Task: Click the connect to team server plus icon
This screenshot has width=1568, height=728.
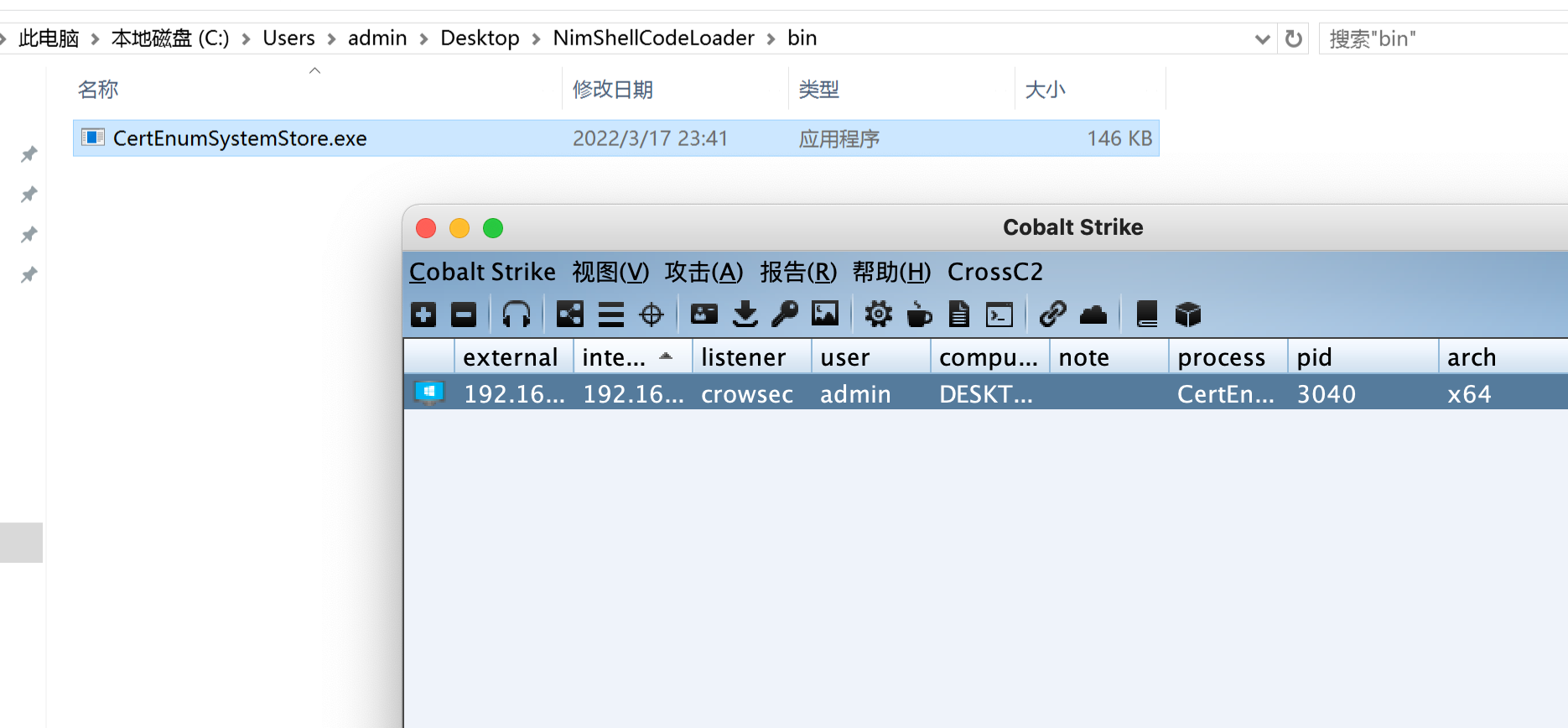Action: click(423, 315)
